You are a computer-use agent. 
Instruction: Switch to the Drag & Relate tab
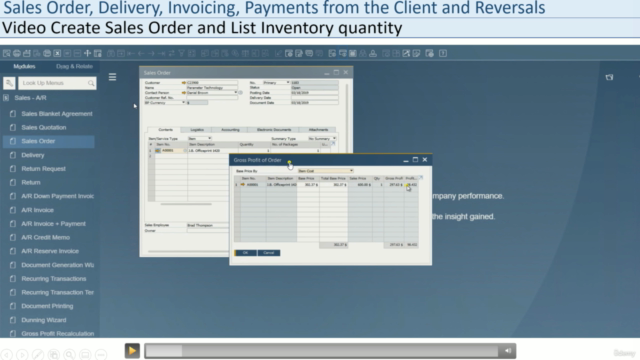click(x=74, y=66)
